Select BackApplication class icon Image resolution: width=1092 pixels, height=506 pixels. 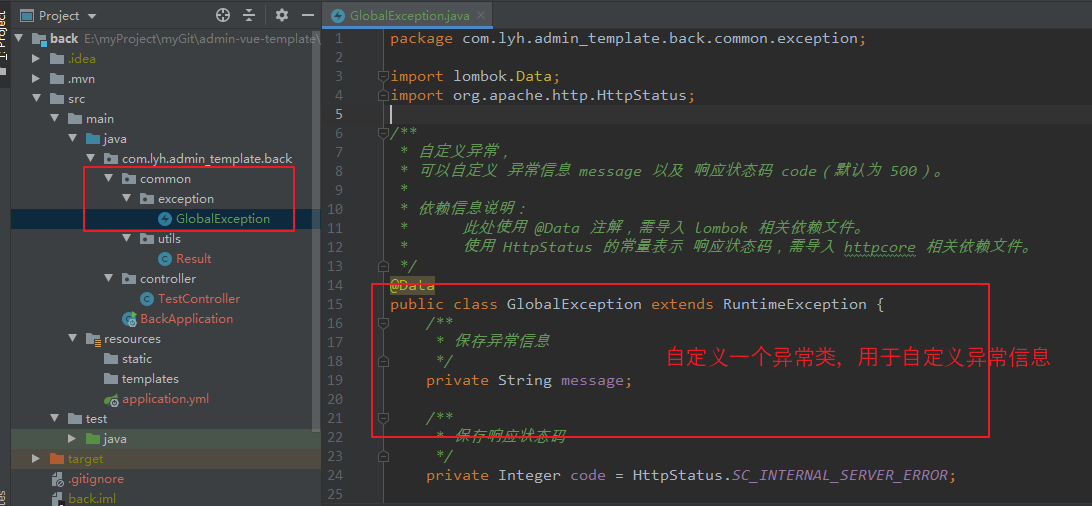[130, 319]
